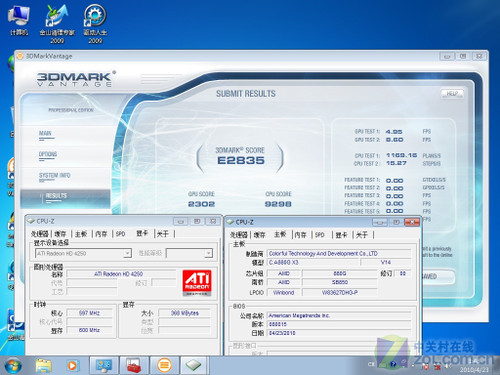
Task: Switch to 主板 tab in left CPU-Z
Action: 81,234
